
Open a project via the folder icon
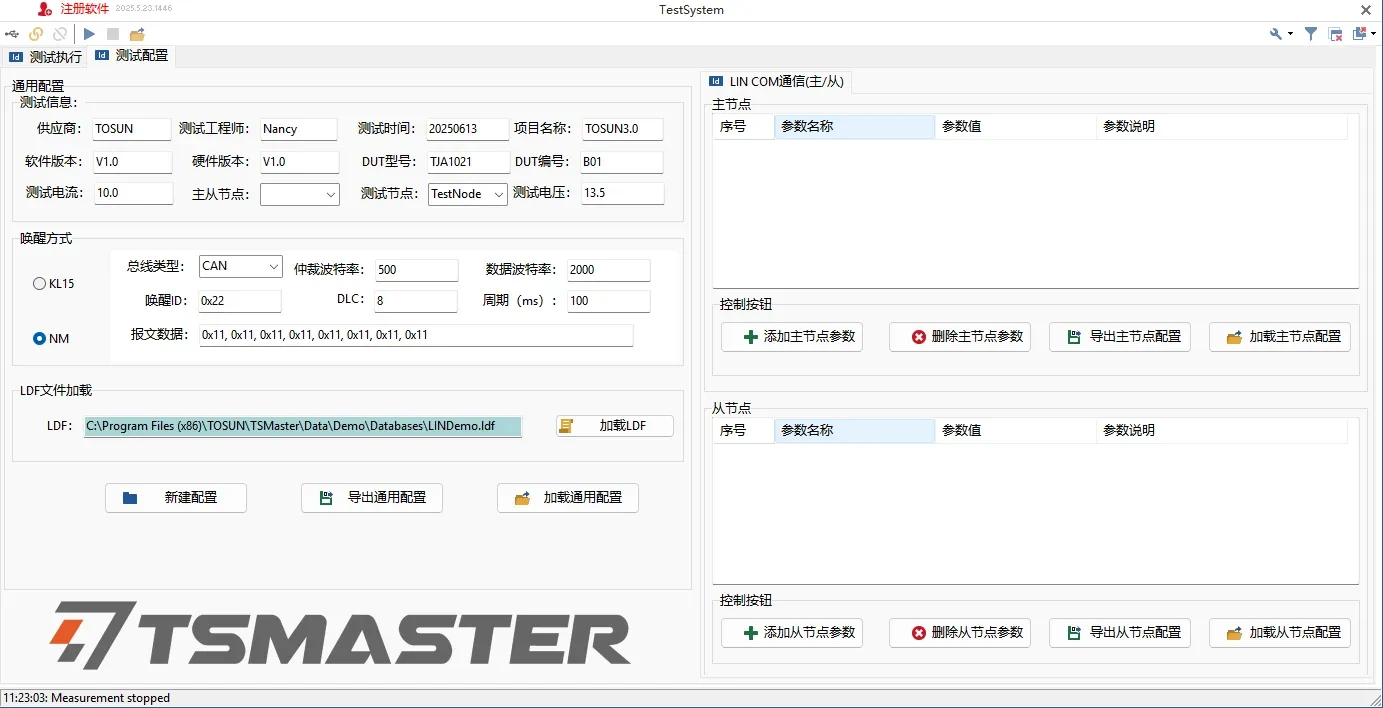[136, 33]
